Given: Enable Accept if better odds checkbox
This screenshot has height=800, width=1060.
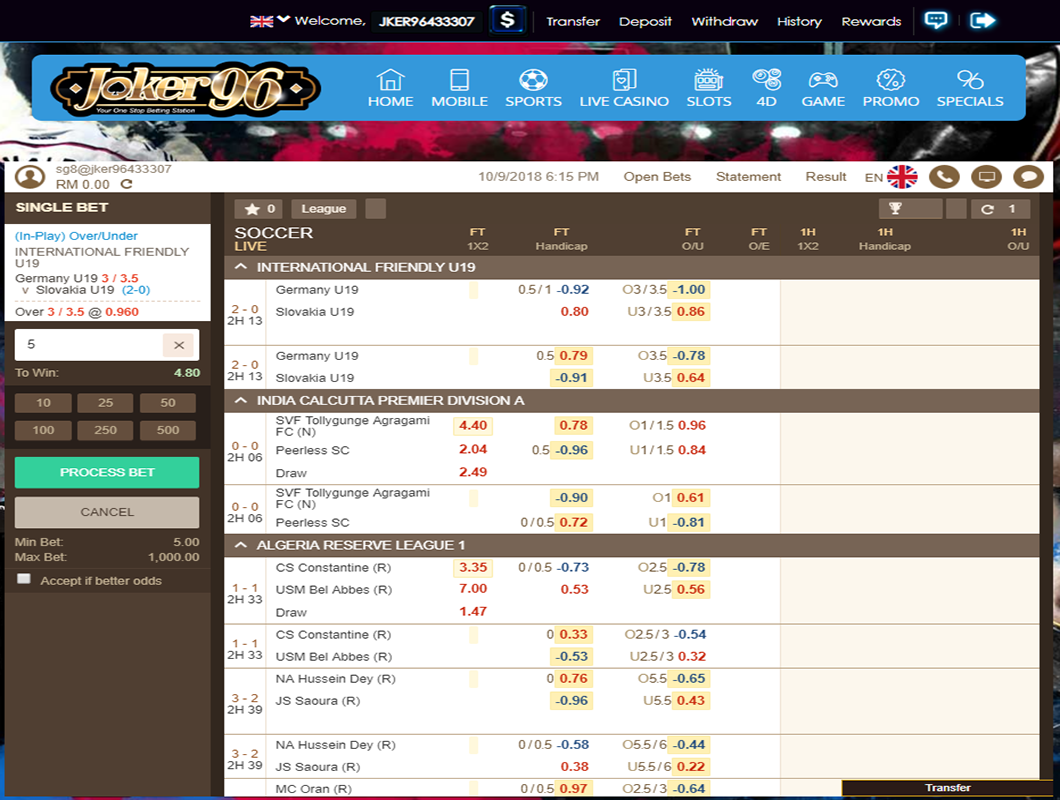Looking at the screenshot, I should pos(24,580).
